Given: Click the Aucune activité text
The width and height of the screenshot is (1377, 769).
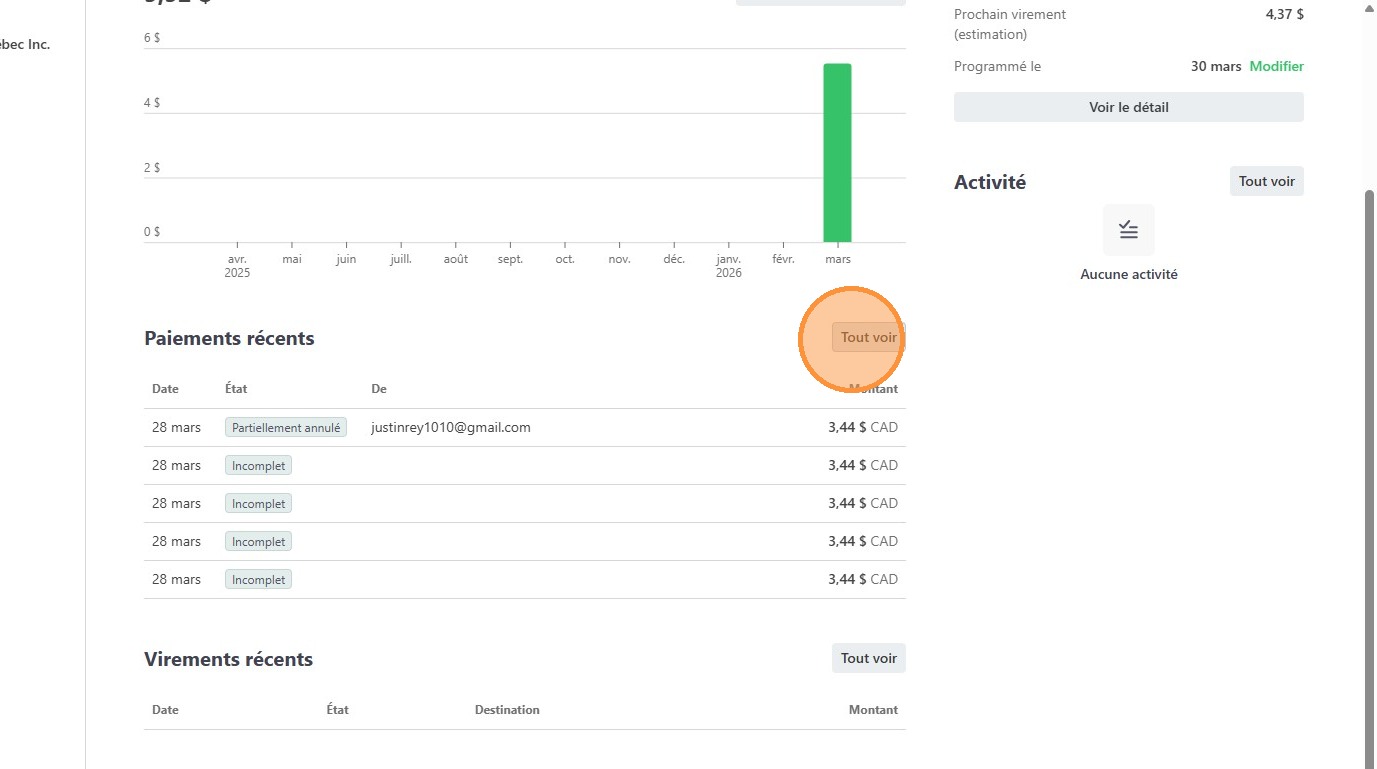Looking at the screenshot, I should tap(1128, 274).
